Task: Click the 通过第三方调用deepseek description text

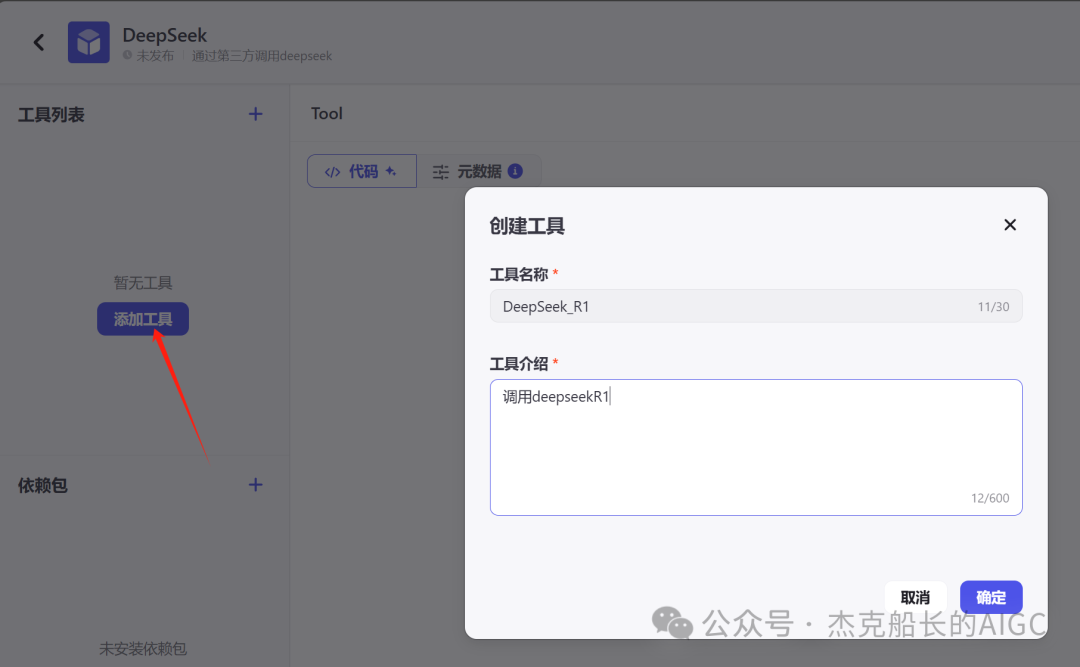Action: click(x=262, y=56)
